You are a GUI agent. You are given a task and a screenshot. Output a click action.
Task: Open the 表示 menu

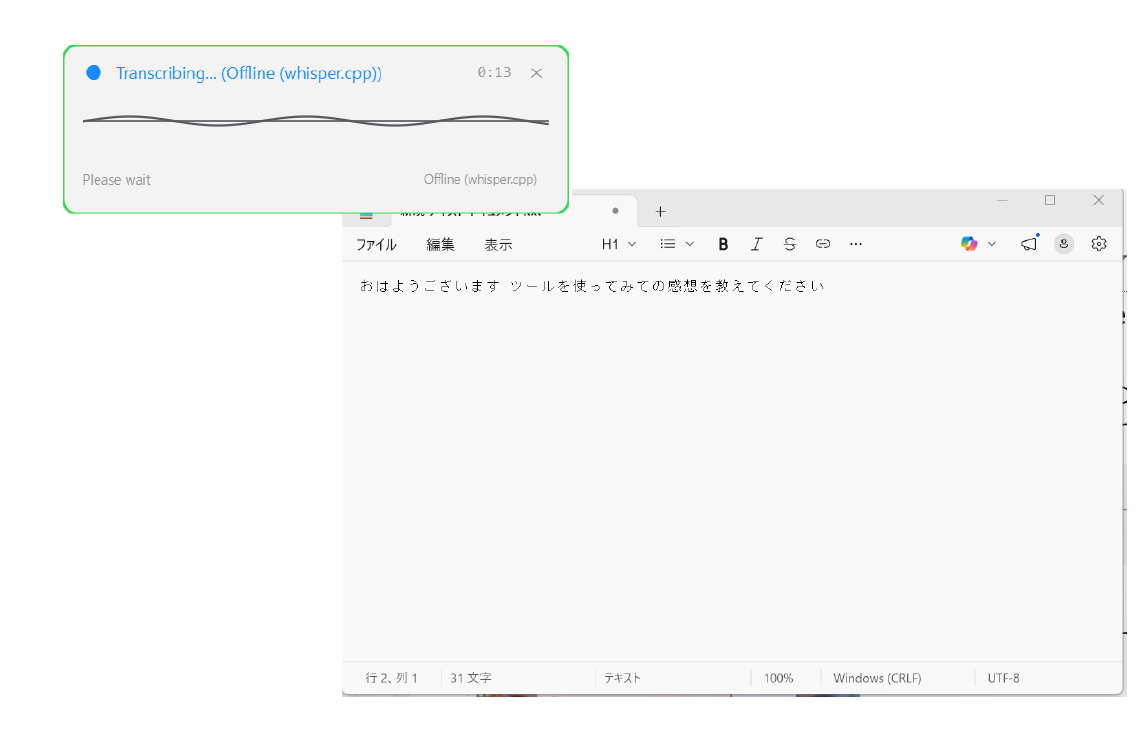498,245
